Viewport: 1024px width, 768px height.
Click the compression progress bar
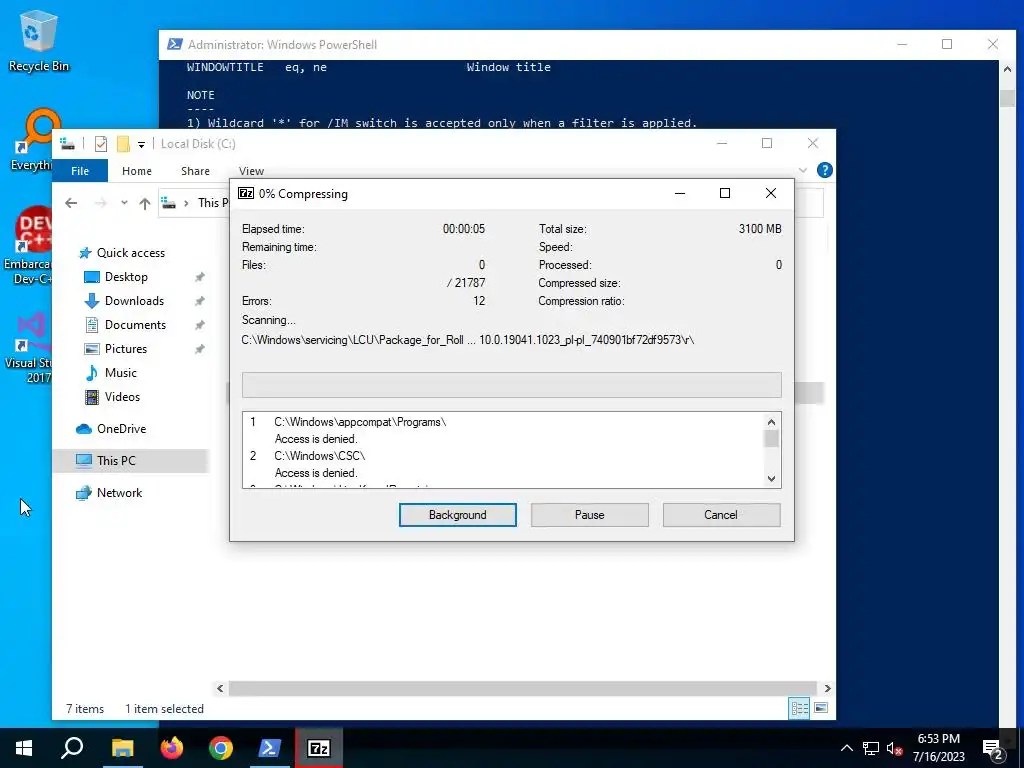click(x=511, y=385)
